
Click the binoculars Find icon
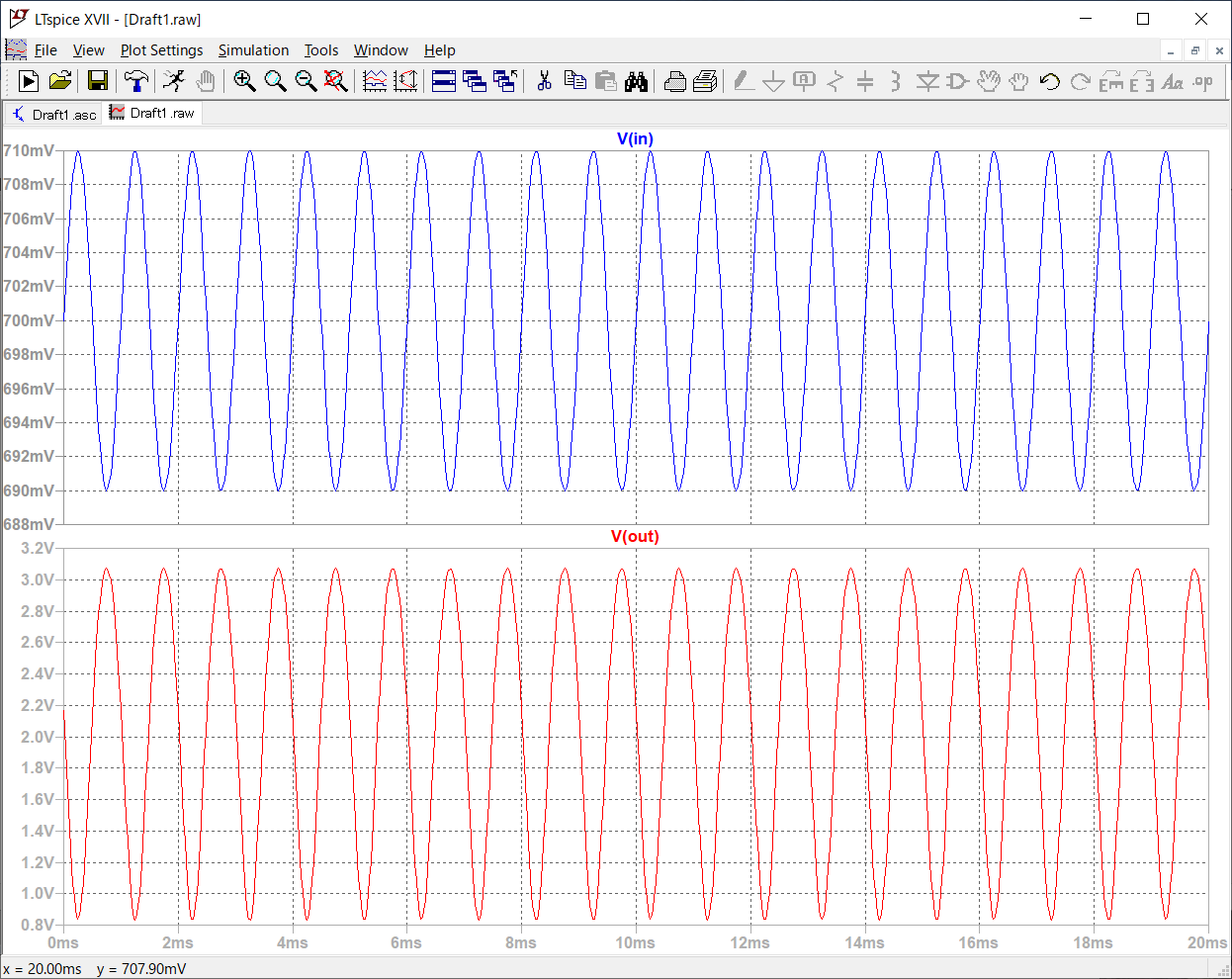(636, 81)
